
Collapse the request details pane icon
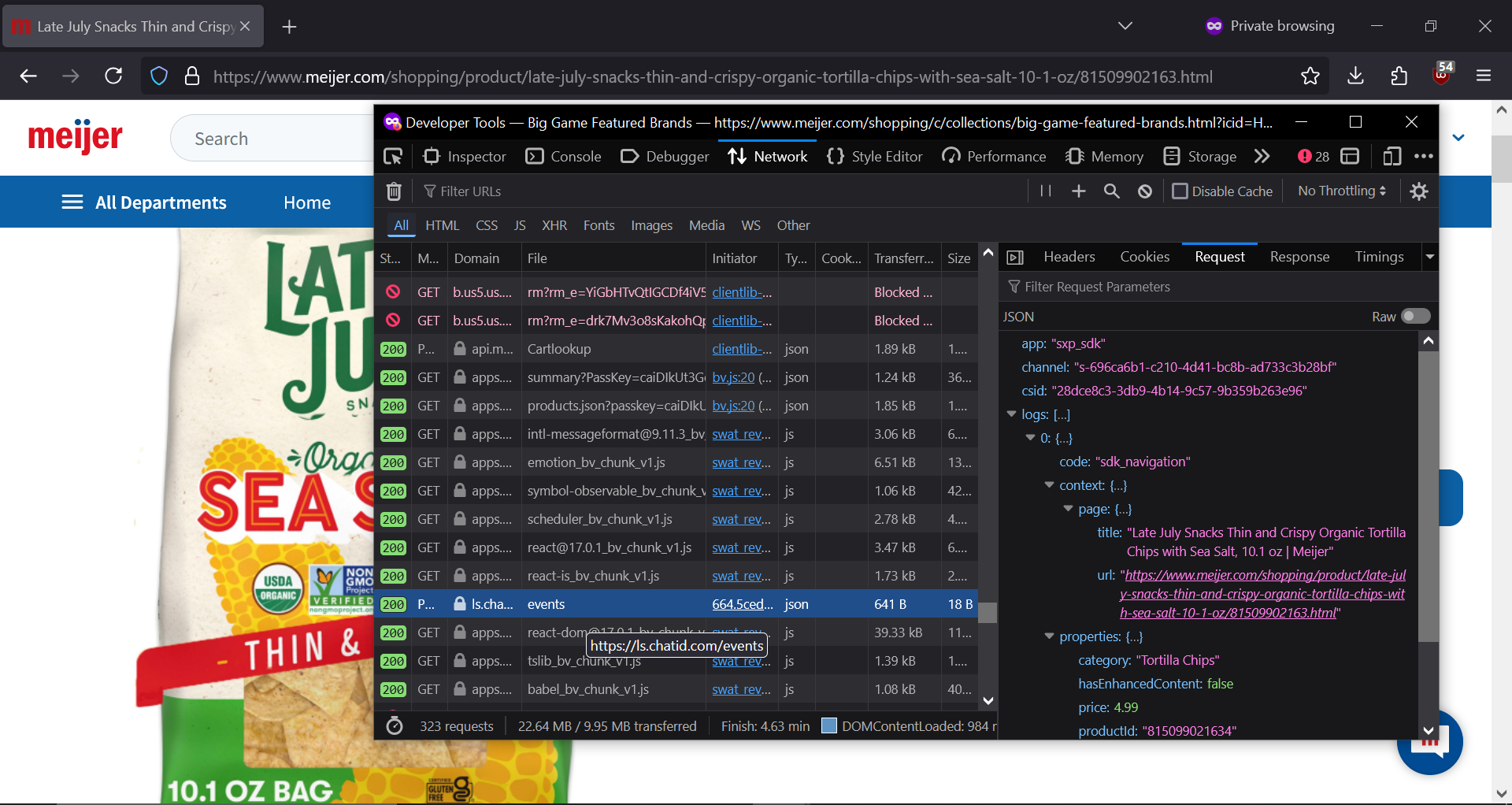(1015, 258)
